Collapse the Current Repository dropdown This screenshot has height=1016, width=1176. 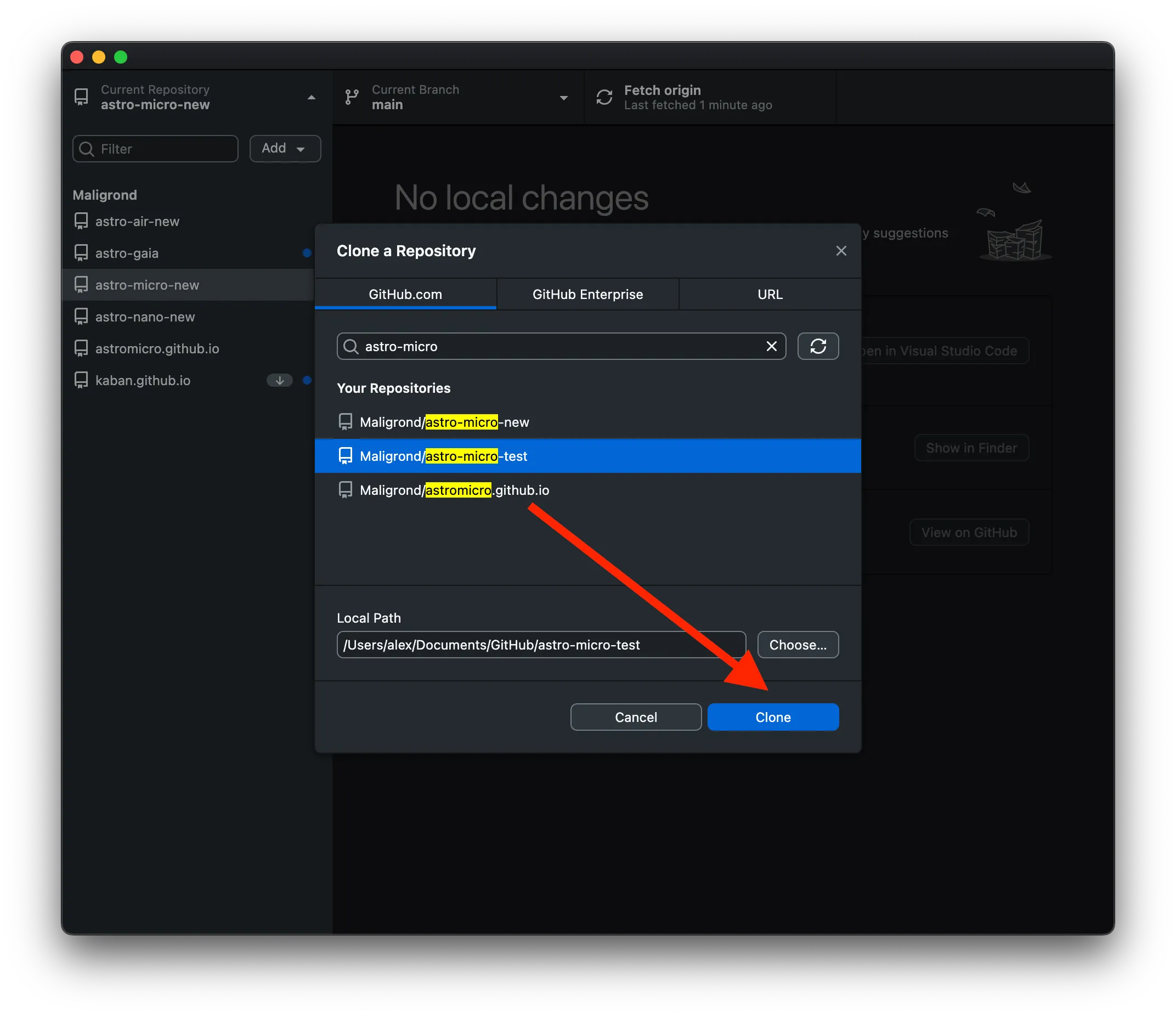click(196, 97)
